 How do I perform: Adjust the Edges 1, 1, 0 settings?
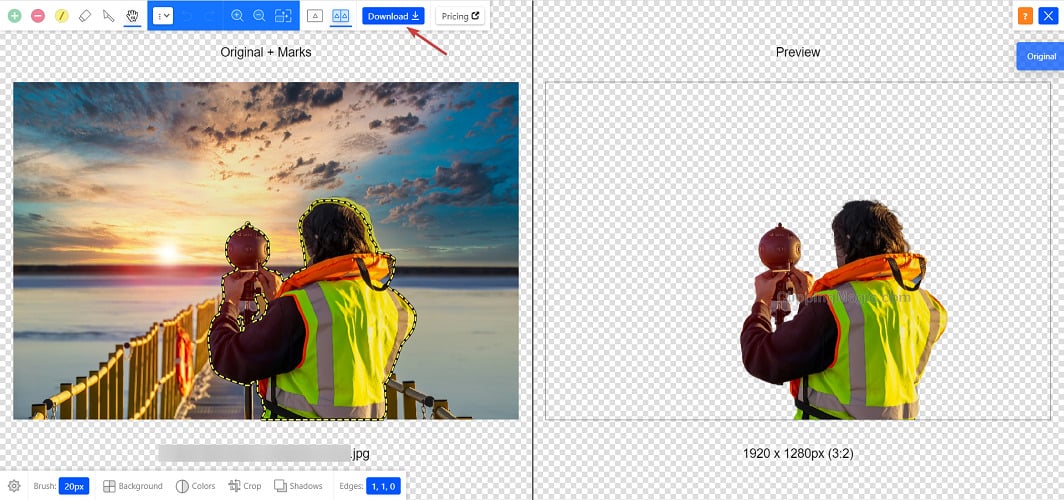383,486
